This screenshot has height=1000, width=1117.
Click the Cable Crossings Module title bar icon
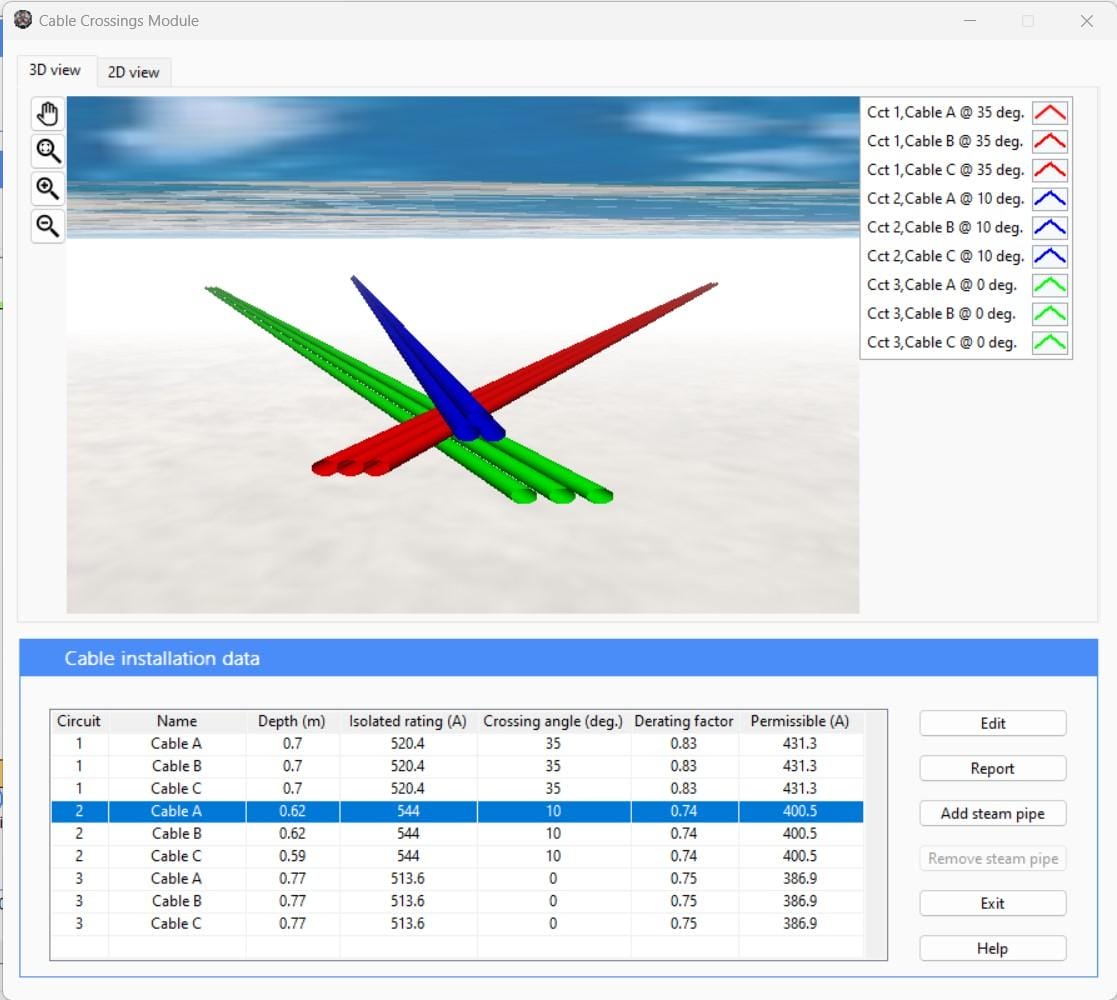pos(22,19)
